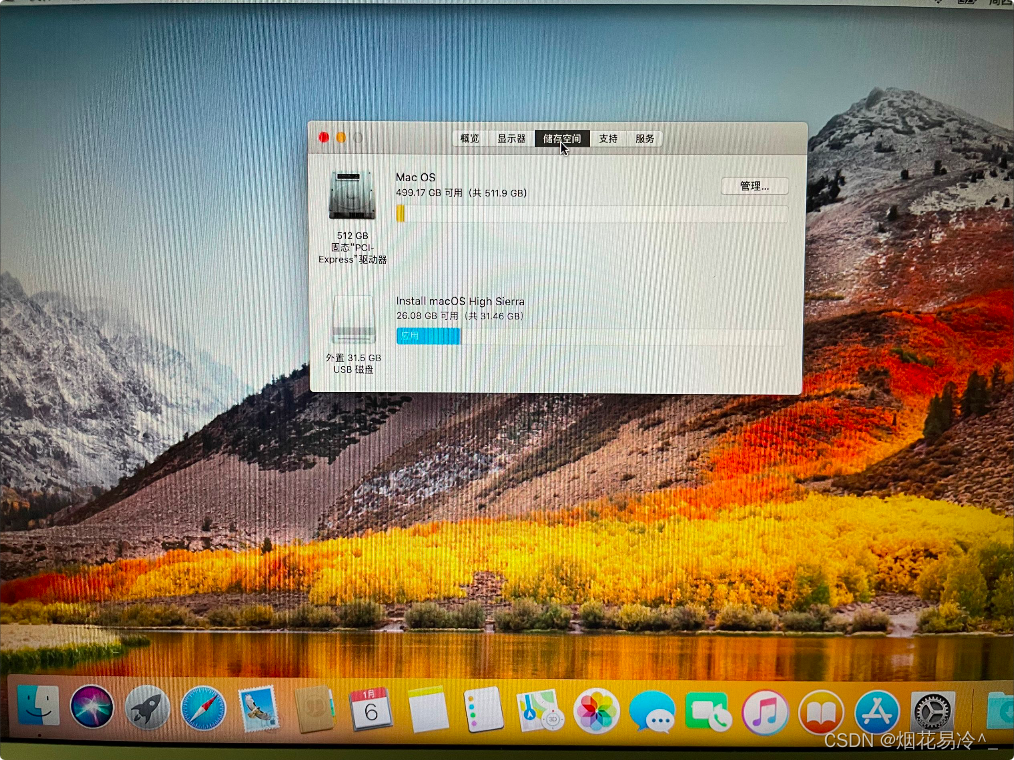The height and width of the screenshot is (760, 1014).
Task: Click the external USB disk icon
Action: tap(353, 320)
